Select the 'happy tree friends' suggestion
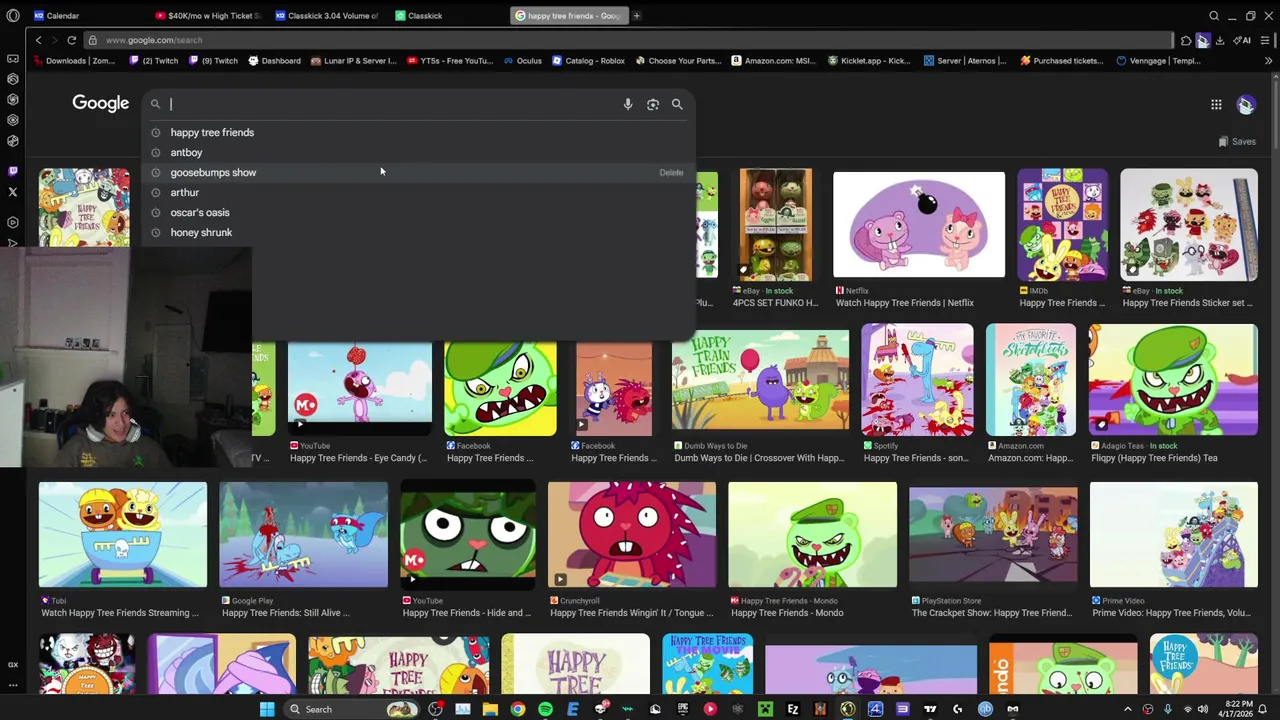 point(420,132)
